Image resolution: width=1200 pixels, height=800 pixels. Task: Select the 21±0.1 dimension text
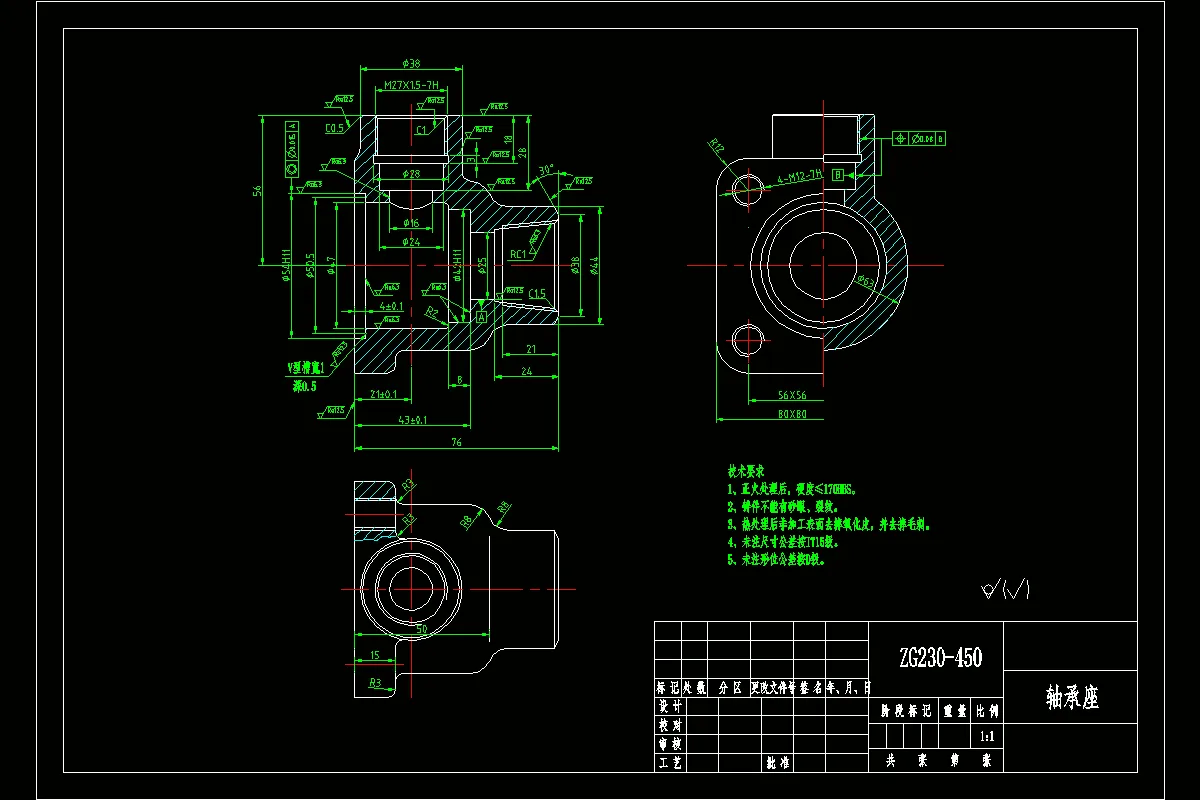coord(383,394)
